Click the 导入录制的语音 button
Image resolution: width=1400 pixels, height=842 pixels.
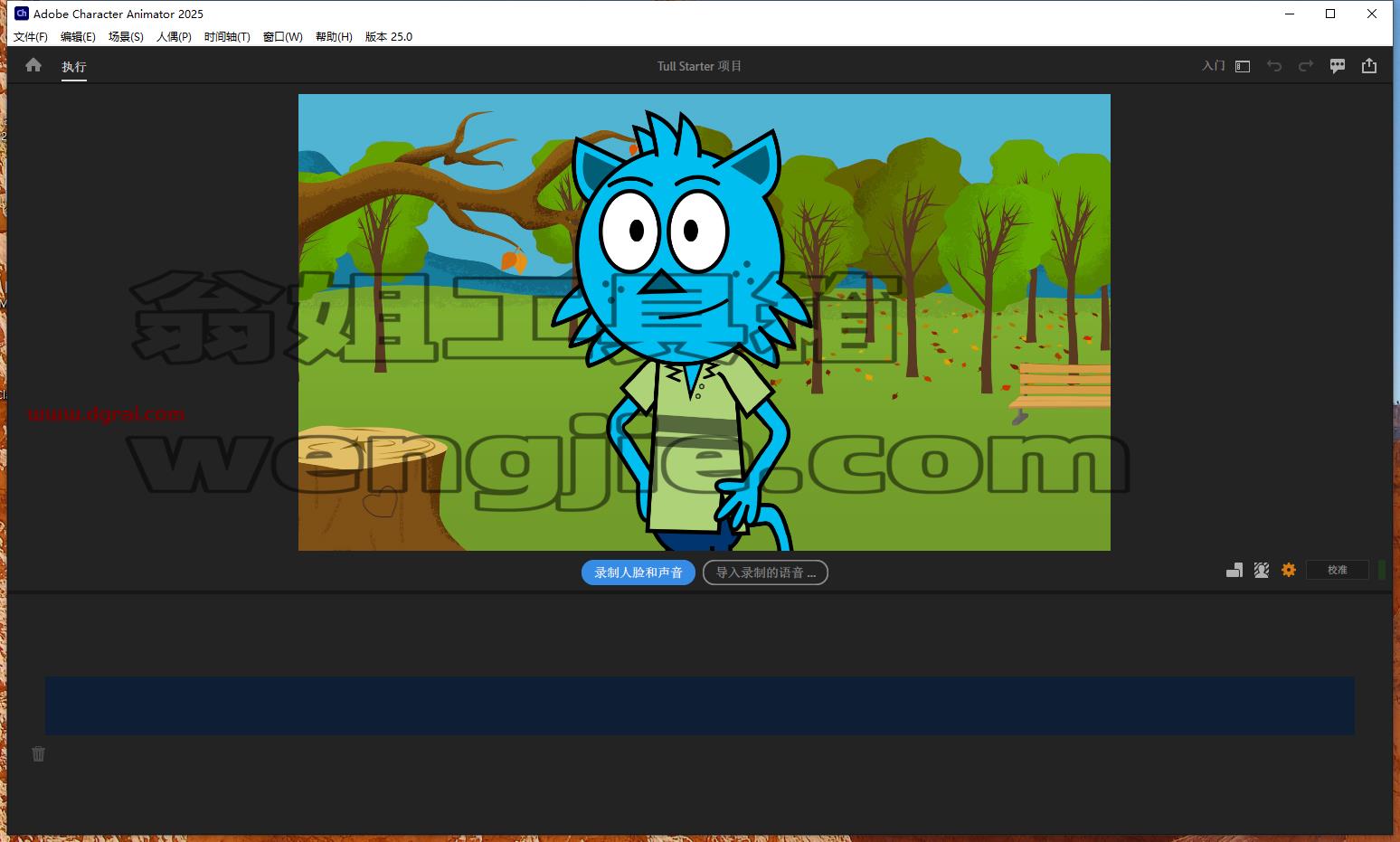pos(765,572)
